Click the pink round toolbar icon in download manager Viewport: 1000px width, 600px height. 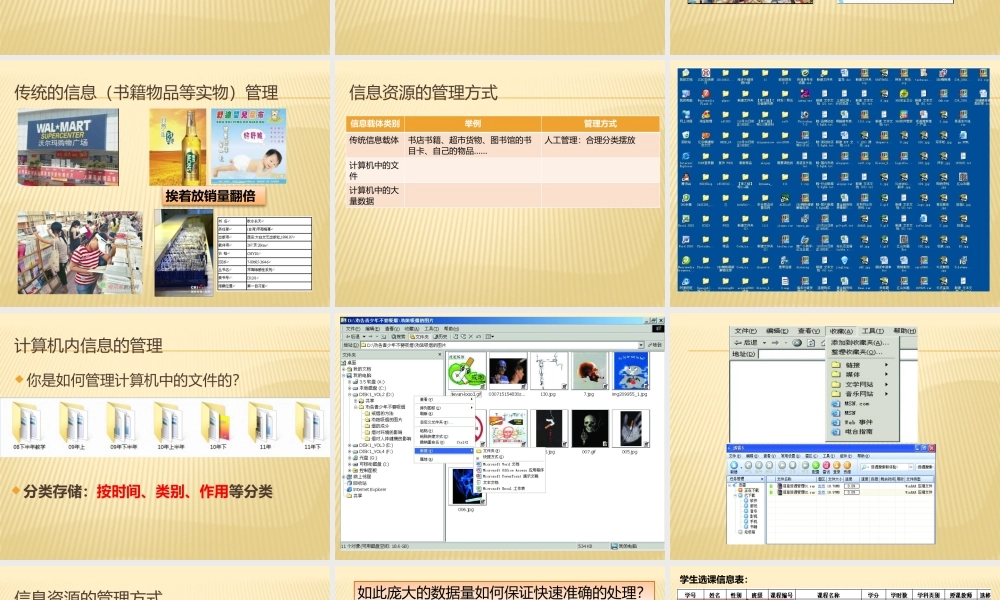click(x=827, y=466)
